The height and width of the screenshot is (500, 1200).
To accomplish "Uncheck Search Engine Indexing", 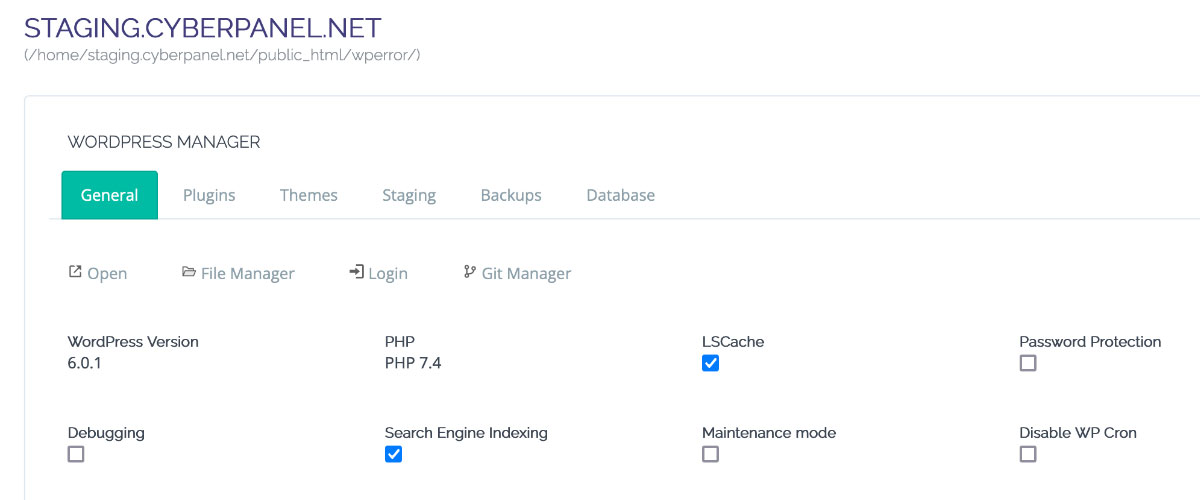I will tap(393, 454).
